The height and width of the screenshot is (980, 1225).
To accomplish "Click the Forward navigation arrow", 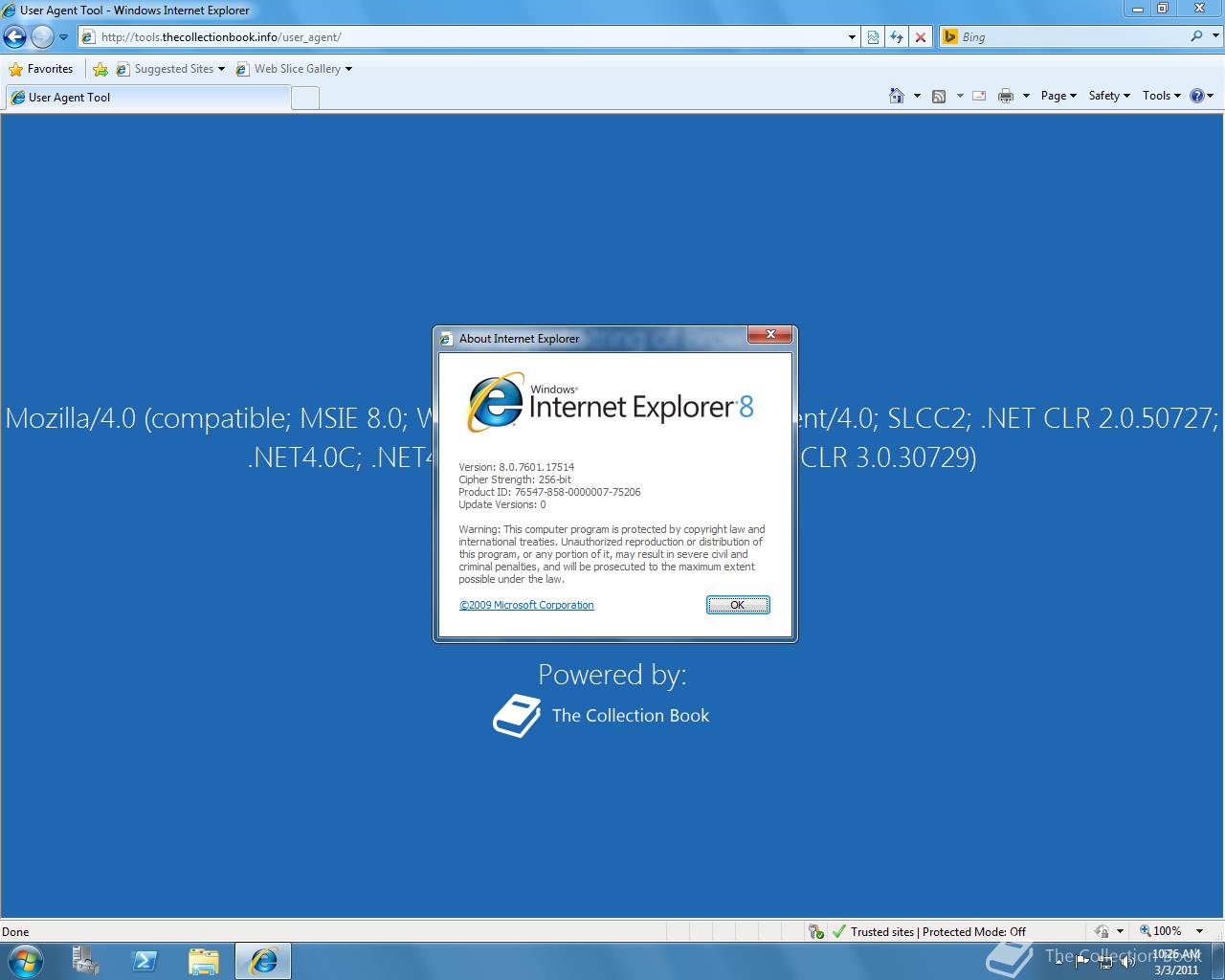I will 42,37.
